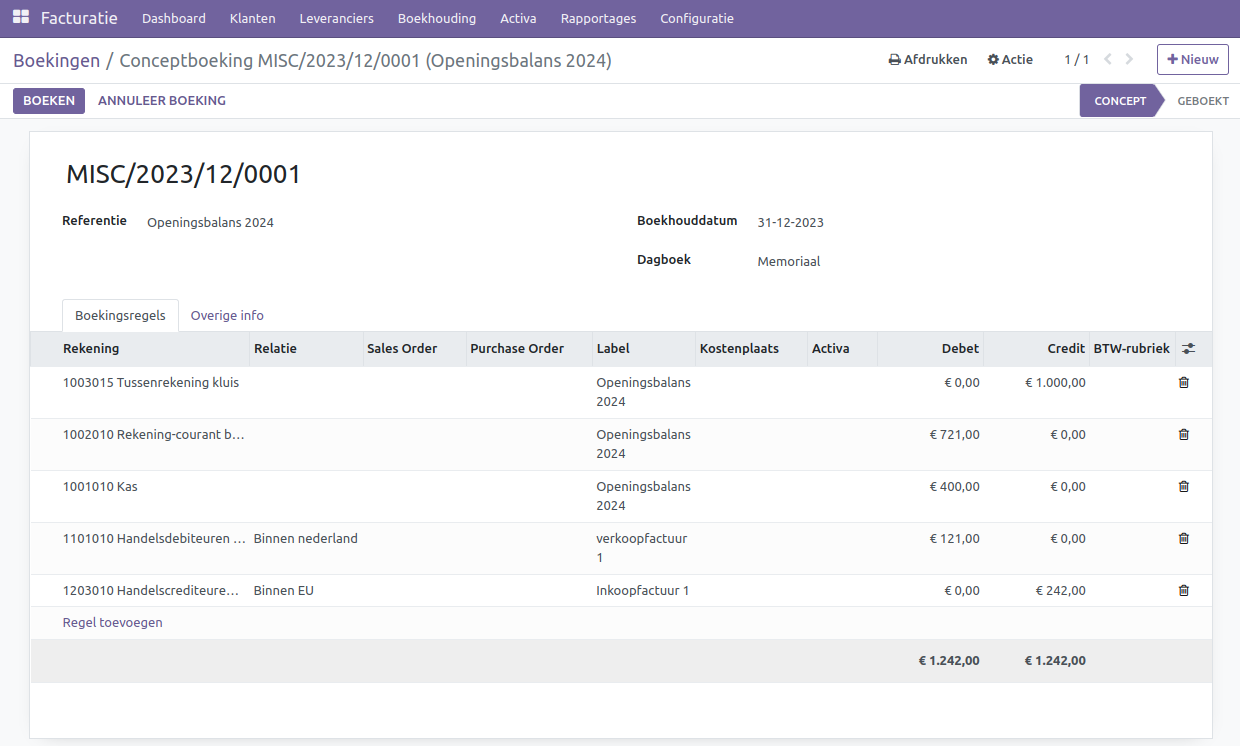Click Annuleer boeking

(x=162, y=101)
